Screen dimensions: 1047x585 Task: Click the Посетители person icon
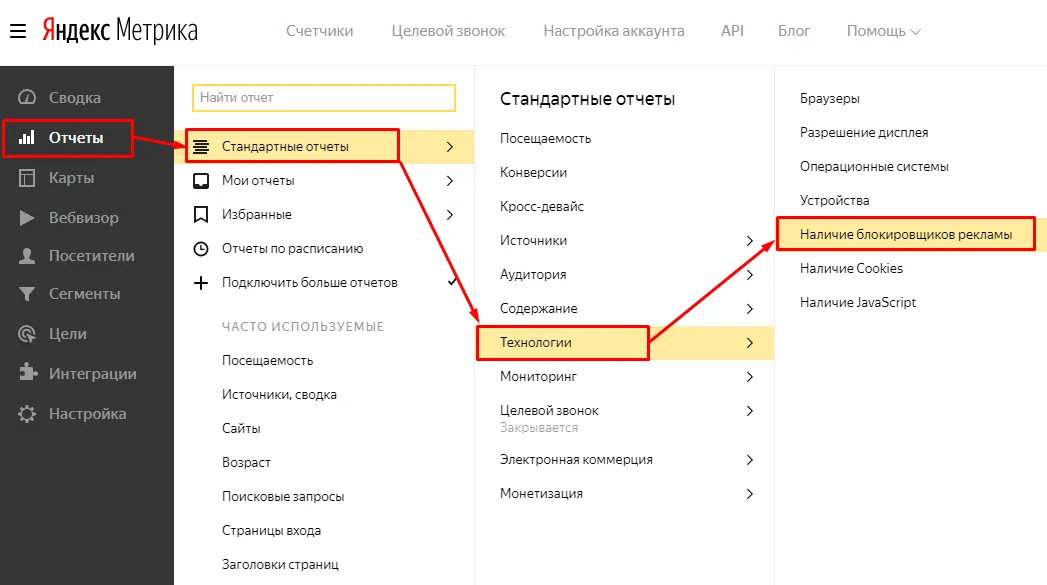(27, 256)
